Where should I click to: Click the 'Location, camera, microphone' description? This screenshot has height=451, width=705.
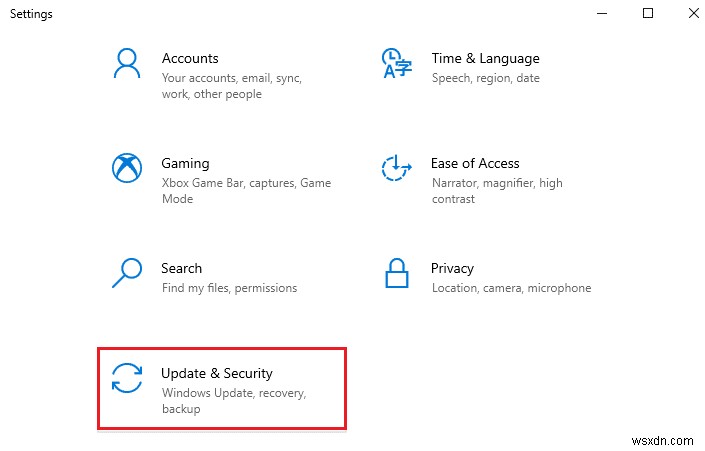(x=511, y=288)
